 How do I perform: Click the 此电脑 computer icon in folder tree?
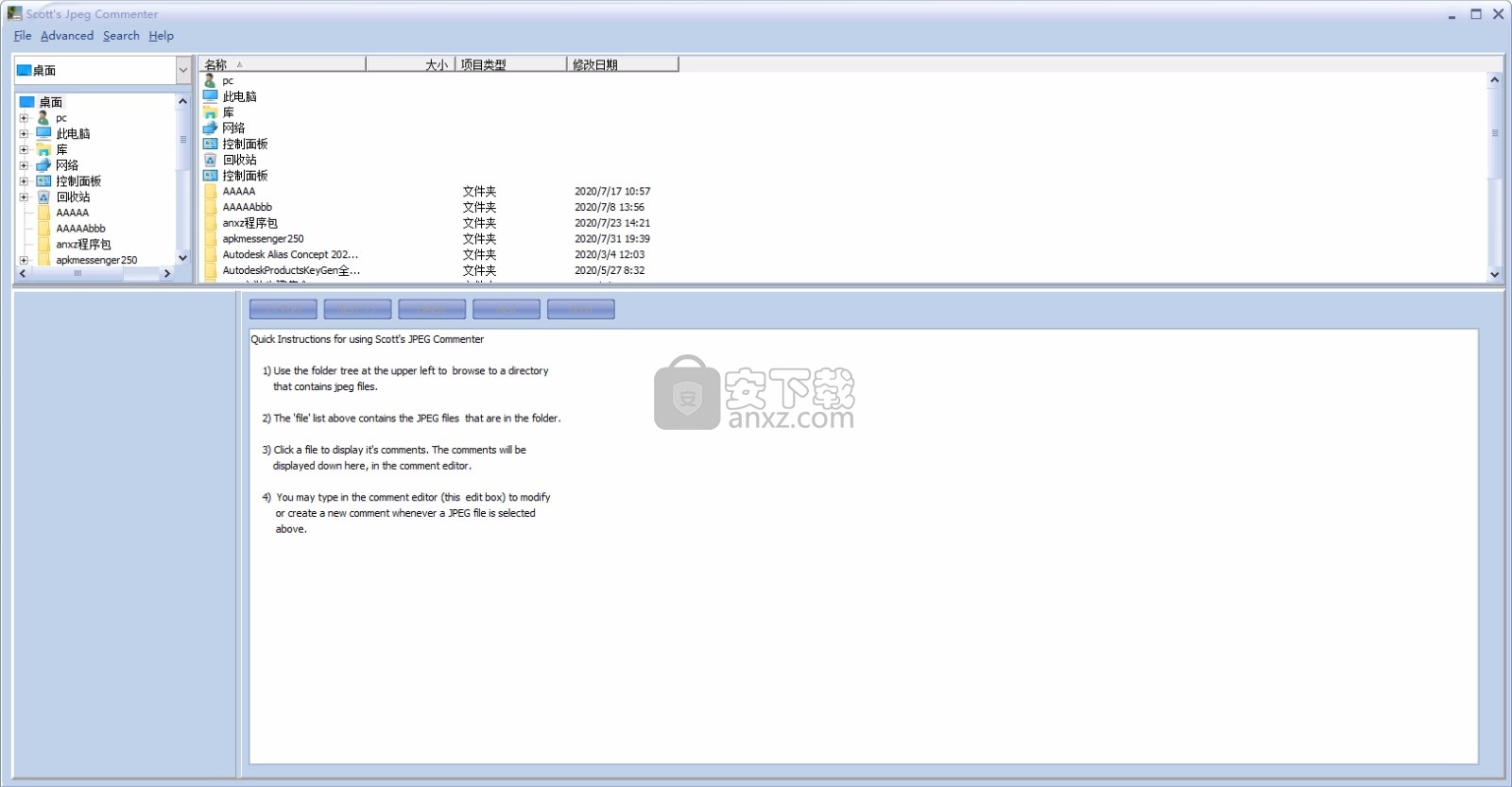[43, 133]
